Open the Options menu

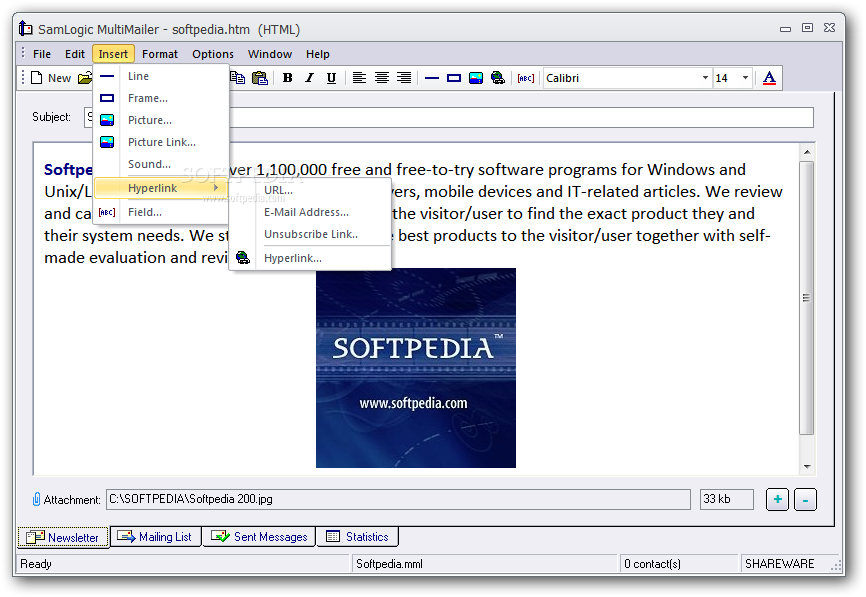pos(213,54)
